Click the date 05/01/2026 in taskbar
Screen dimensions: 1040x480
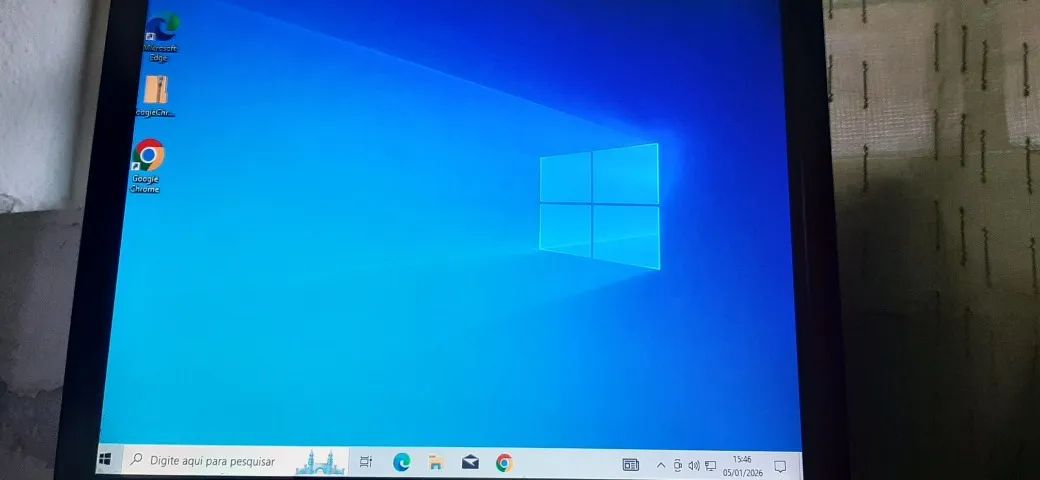(742, 472)
